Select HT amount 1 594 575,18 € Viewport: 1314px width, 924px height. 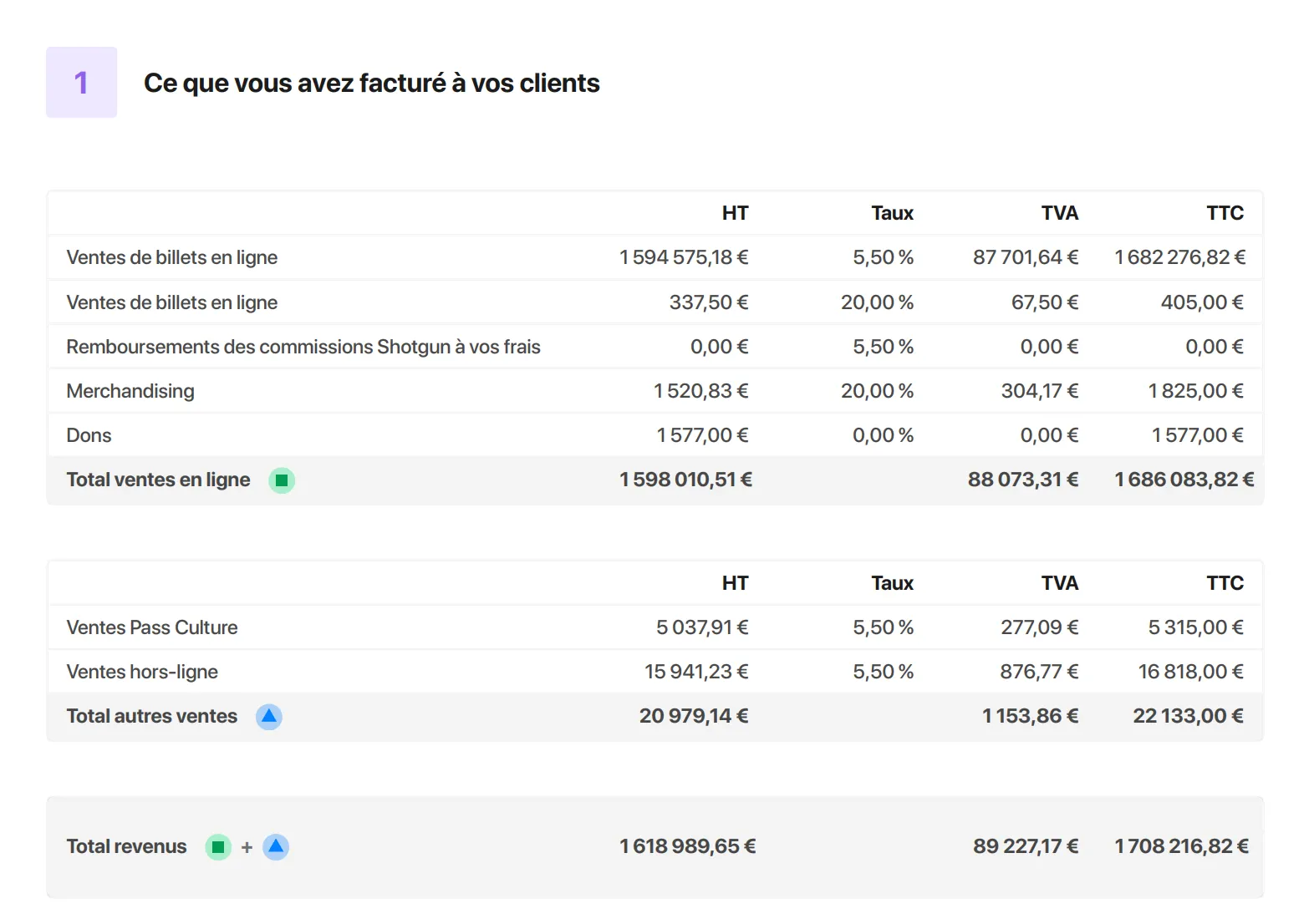pos(684,257)
